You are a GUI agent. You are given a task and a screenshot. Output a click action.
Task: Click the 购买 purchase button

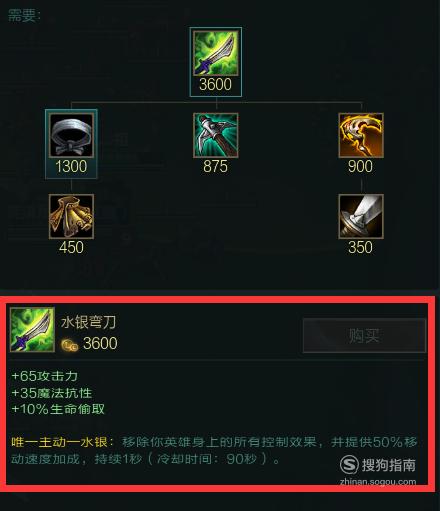tap(364, 335)
